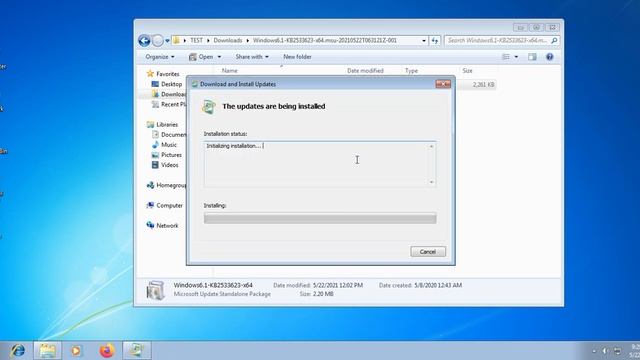Screen dimensions: 640x360
Task: Close the Download and Install Updates dialog
Action: [x=443, y=84]
